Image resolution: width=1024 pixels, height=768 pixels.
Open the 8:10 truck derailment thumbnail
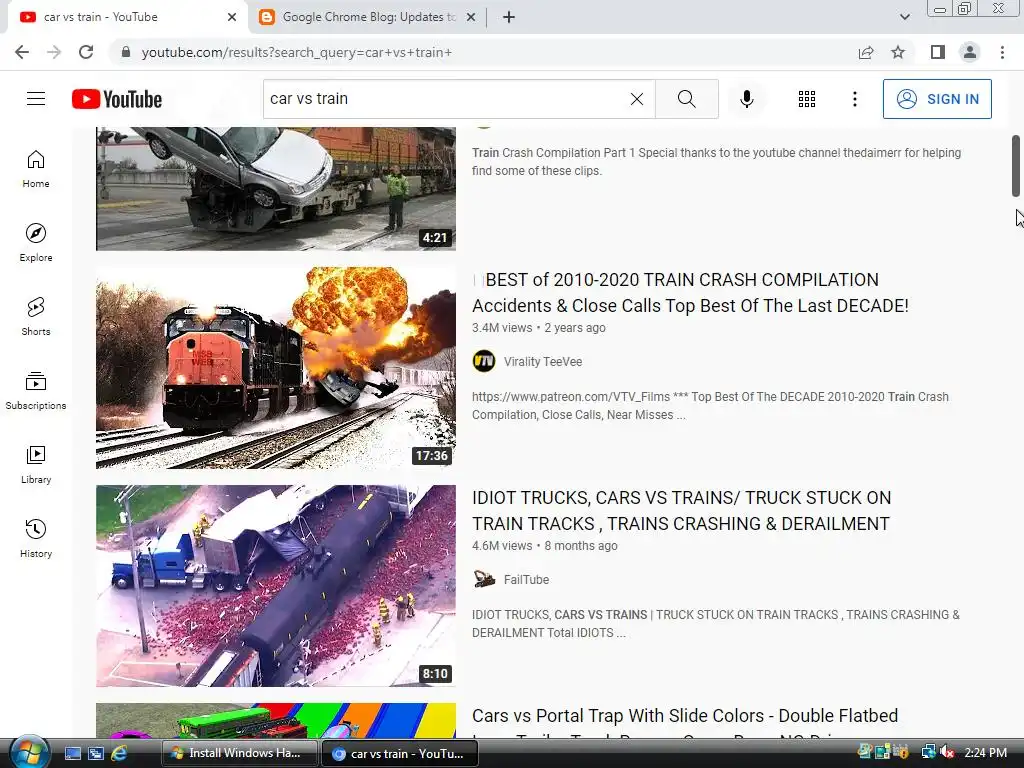click(276, 585)
